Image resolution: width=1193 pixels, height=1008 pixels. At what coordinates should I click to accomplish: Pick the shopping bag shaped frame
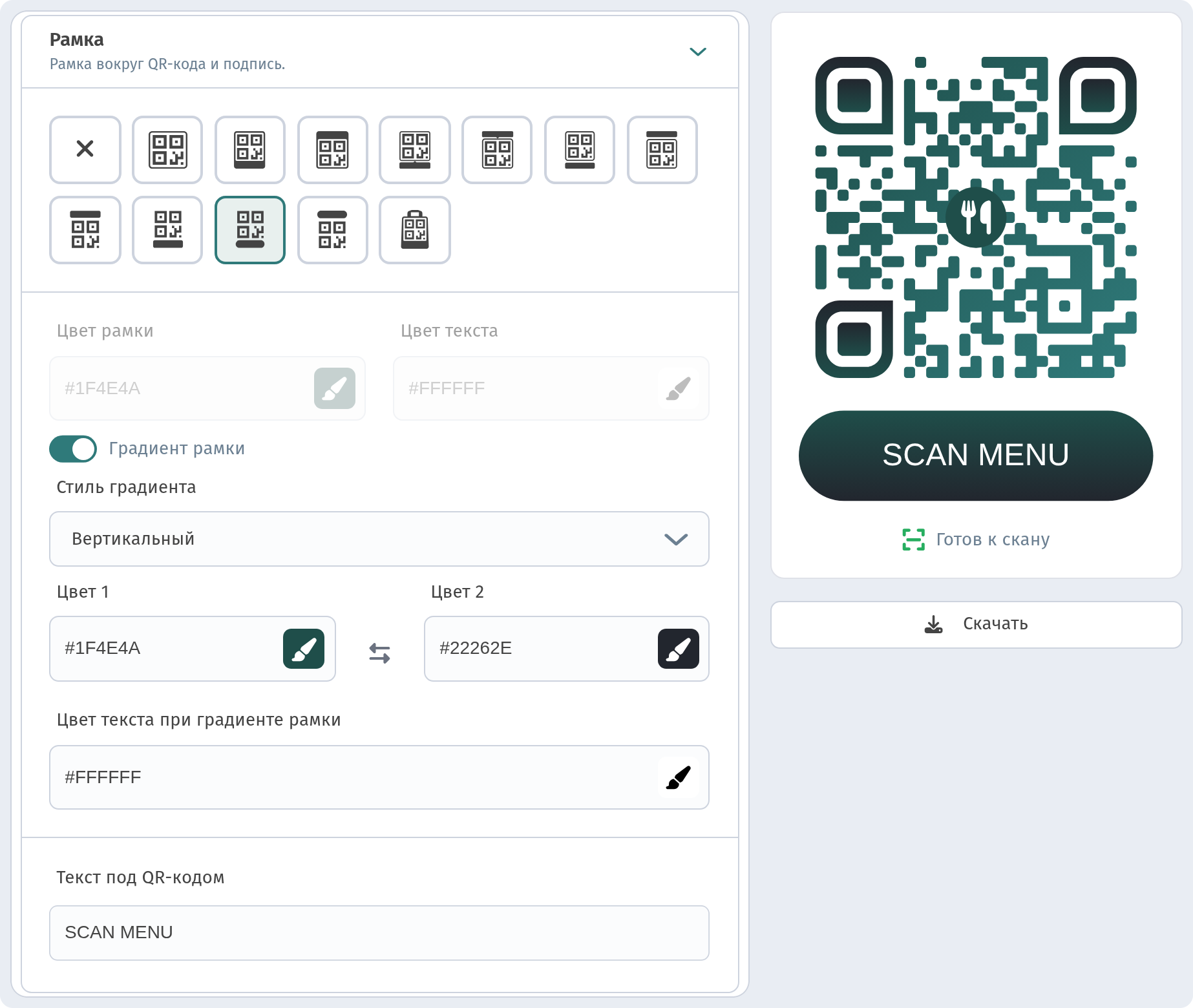[415, 230]
